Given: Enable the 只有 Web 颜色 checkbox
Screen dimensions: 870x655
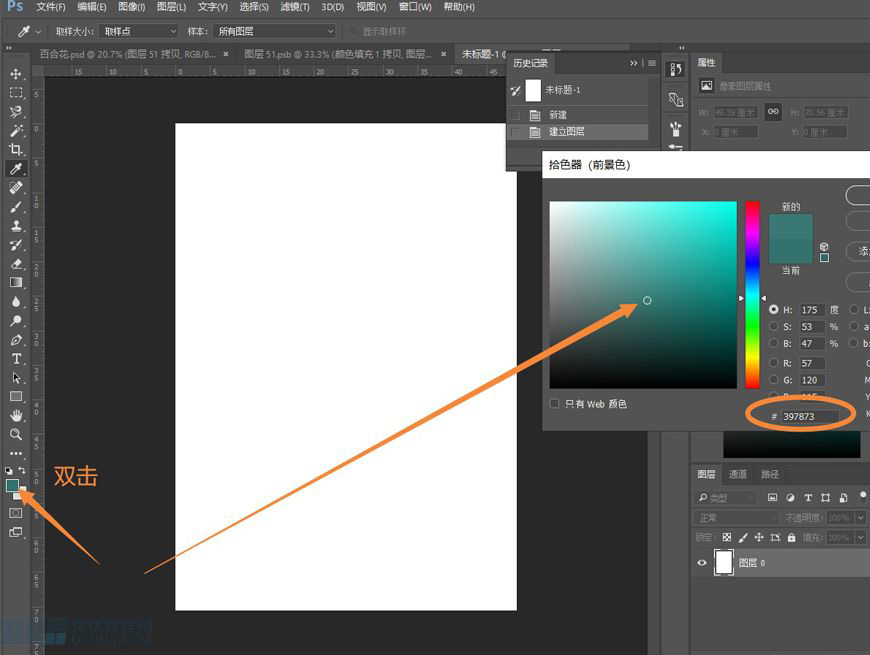Looking at the screenshot, I should point(554,404).
